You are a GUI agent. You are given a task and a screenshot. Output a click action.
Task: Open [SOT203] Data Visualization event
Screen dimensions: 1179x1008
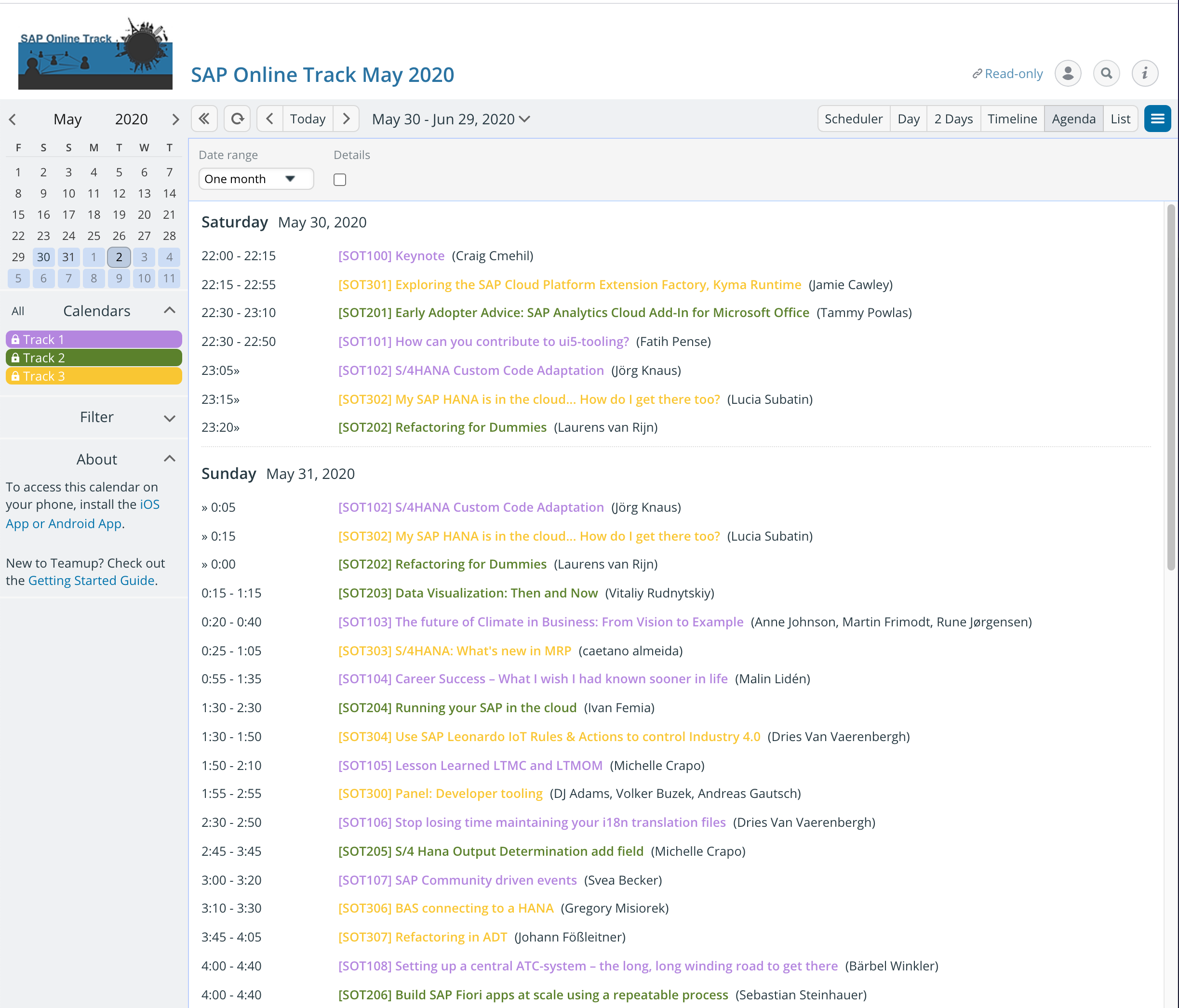click(468, 593)
